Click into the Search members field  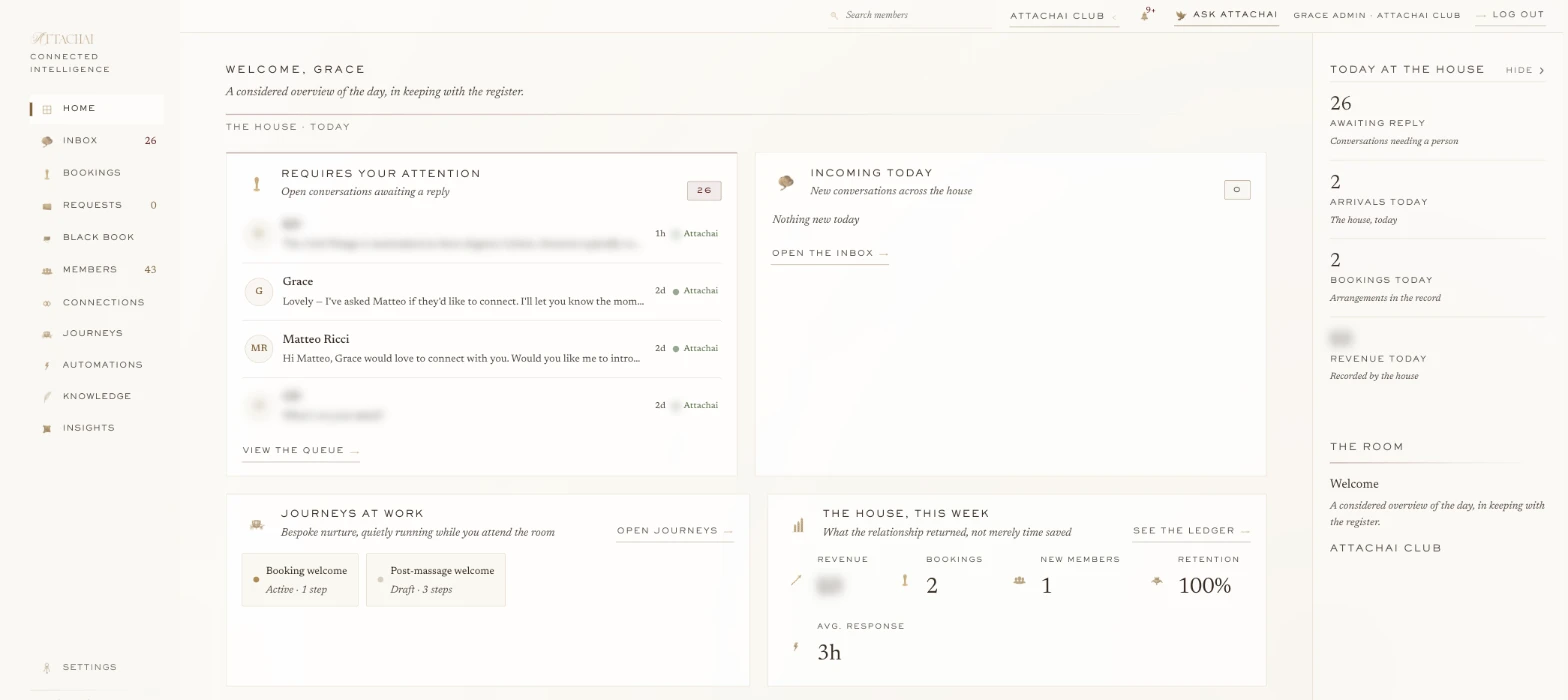(x=910, y=15)
